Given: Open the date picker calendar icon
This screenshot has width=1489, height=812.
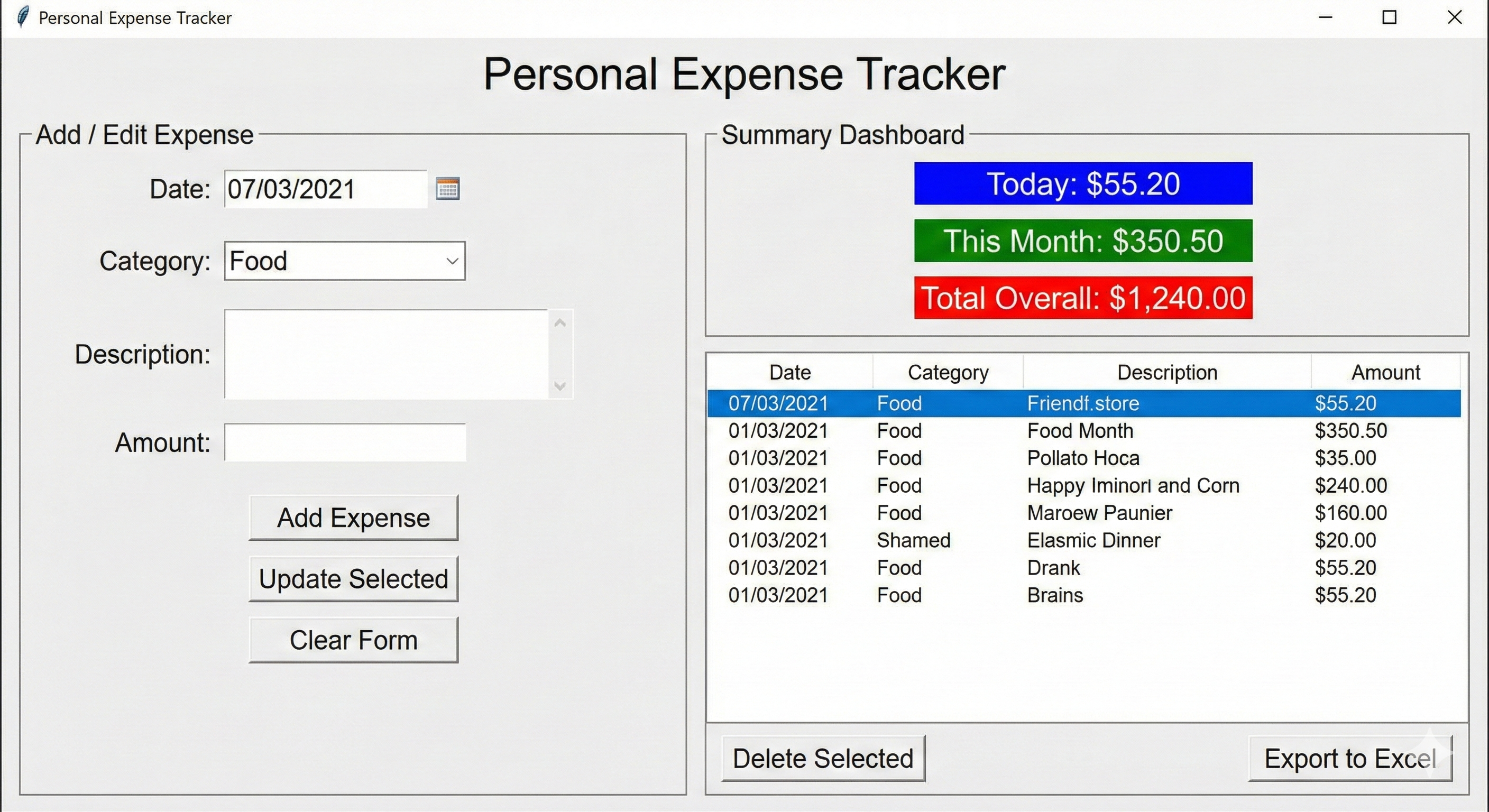Looking at the screenshot, I should 447,189.
